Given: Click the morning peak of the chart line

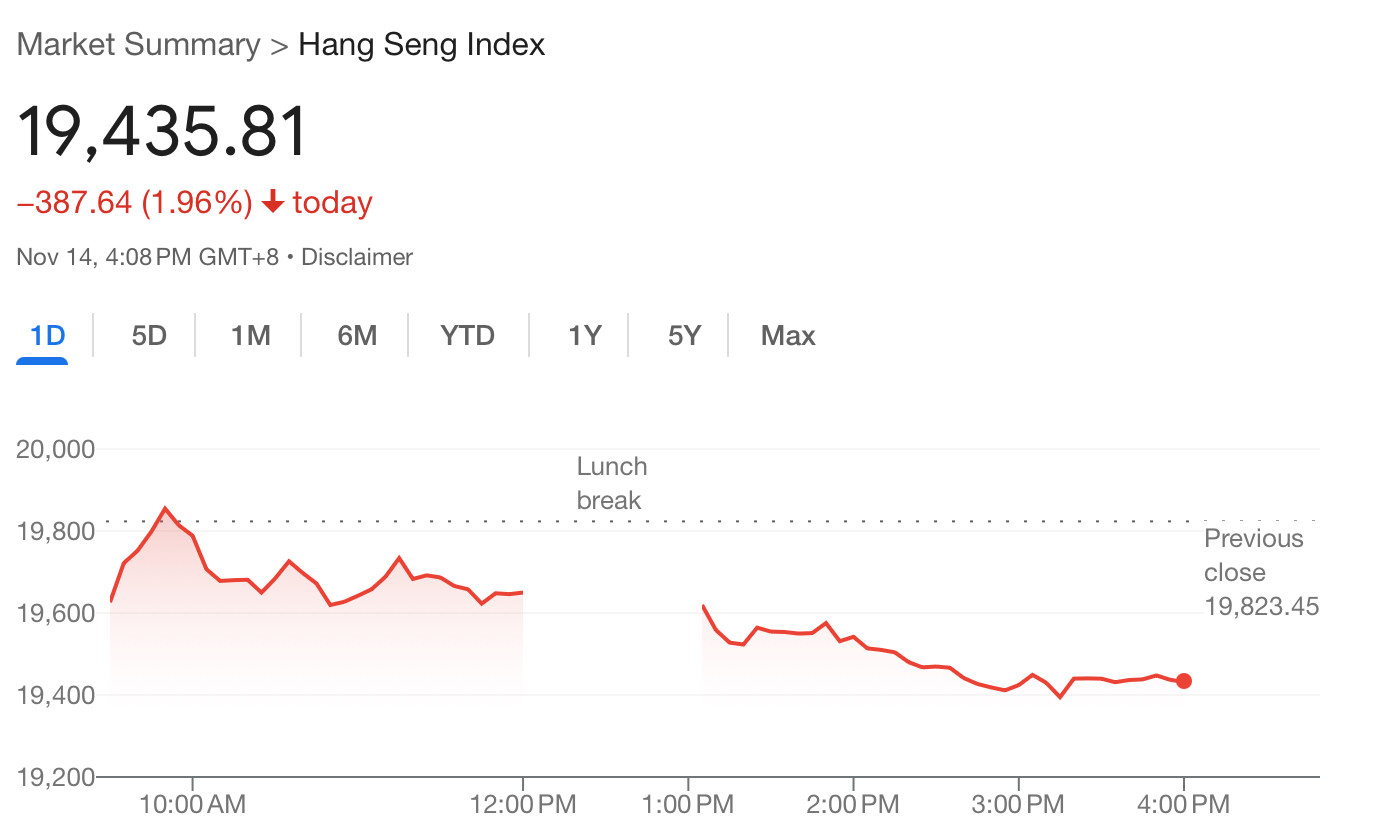Looking at the screenshot, I should point(165,508).
